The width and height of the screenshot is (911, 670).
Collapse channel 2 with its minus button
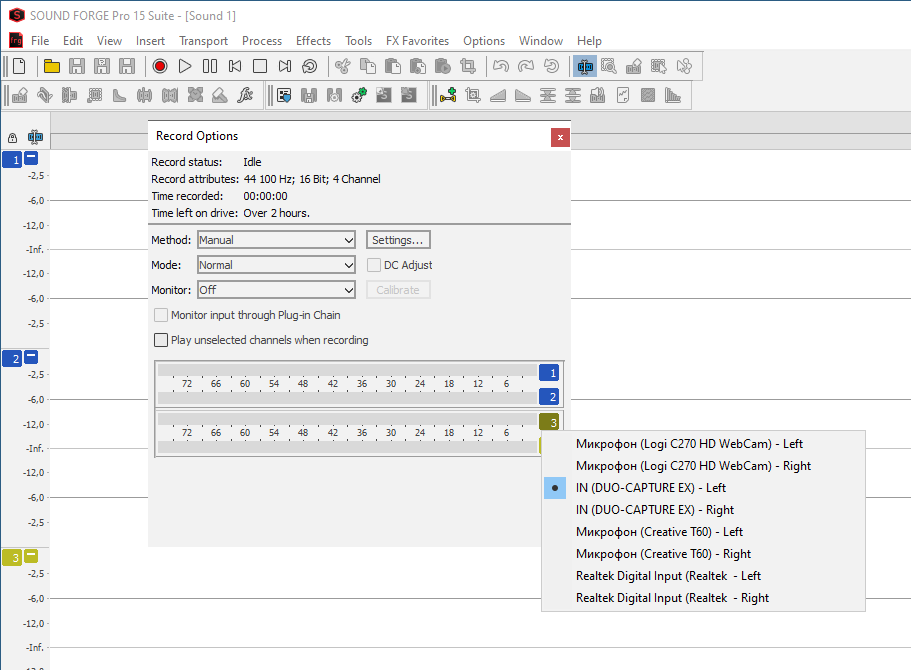tap(31, 356)
